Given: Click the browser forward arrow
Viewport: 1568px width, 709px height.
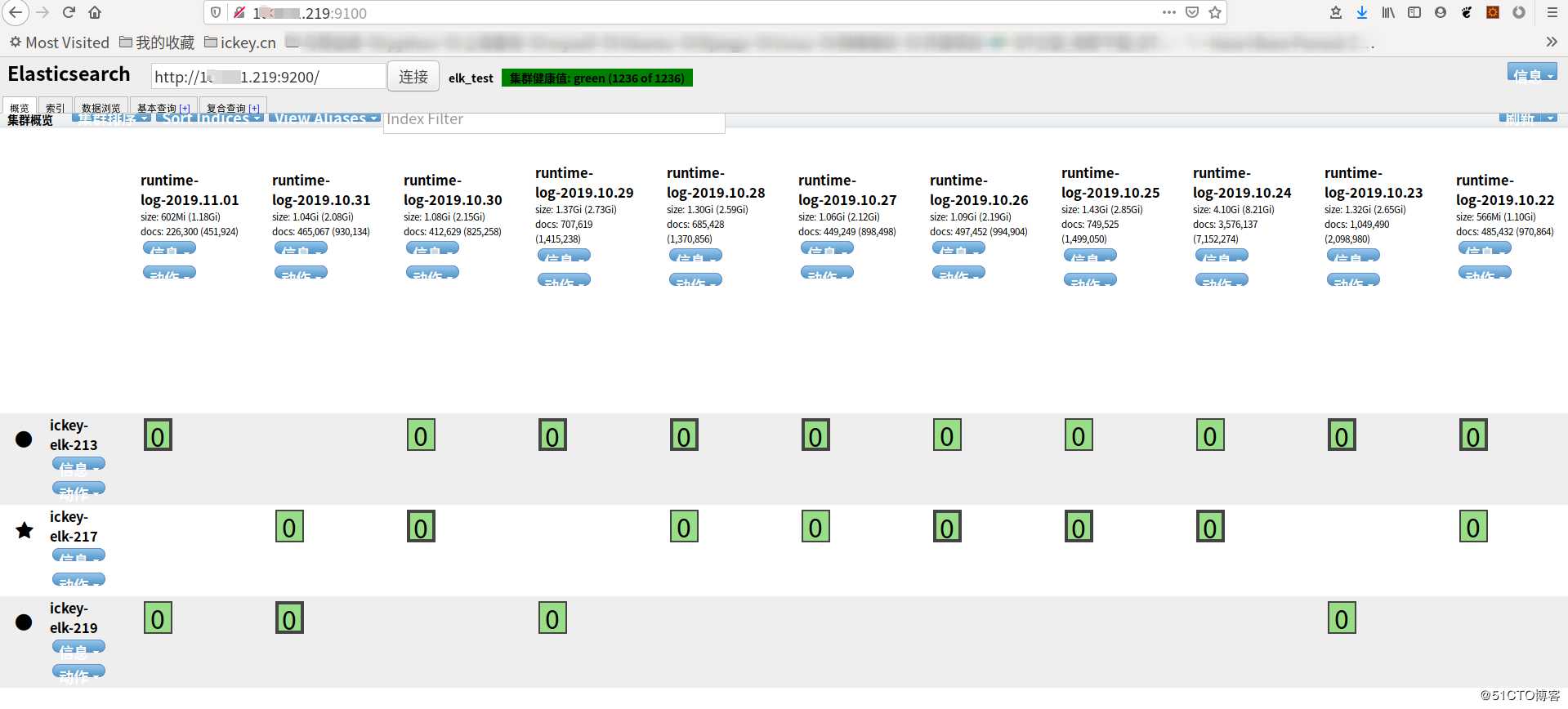Looking at the screenshot, I should pyautogui.click(x=42, y=12).
